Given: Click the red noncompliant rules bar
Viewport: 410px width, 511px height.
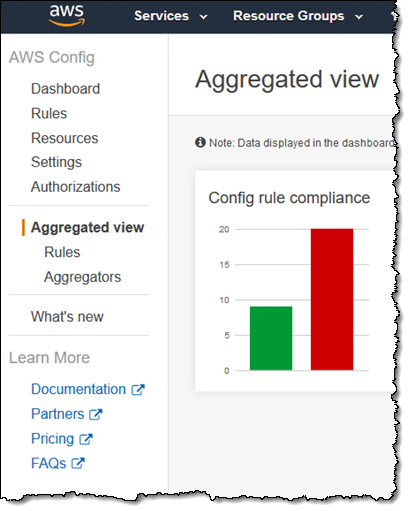Looking at the screenshot, I should pyautogui.click(x=332, y=299).
